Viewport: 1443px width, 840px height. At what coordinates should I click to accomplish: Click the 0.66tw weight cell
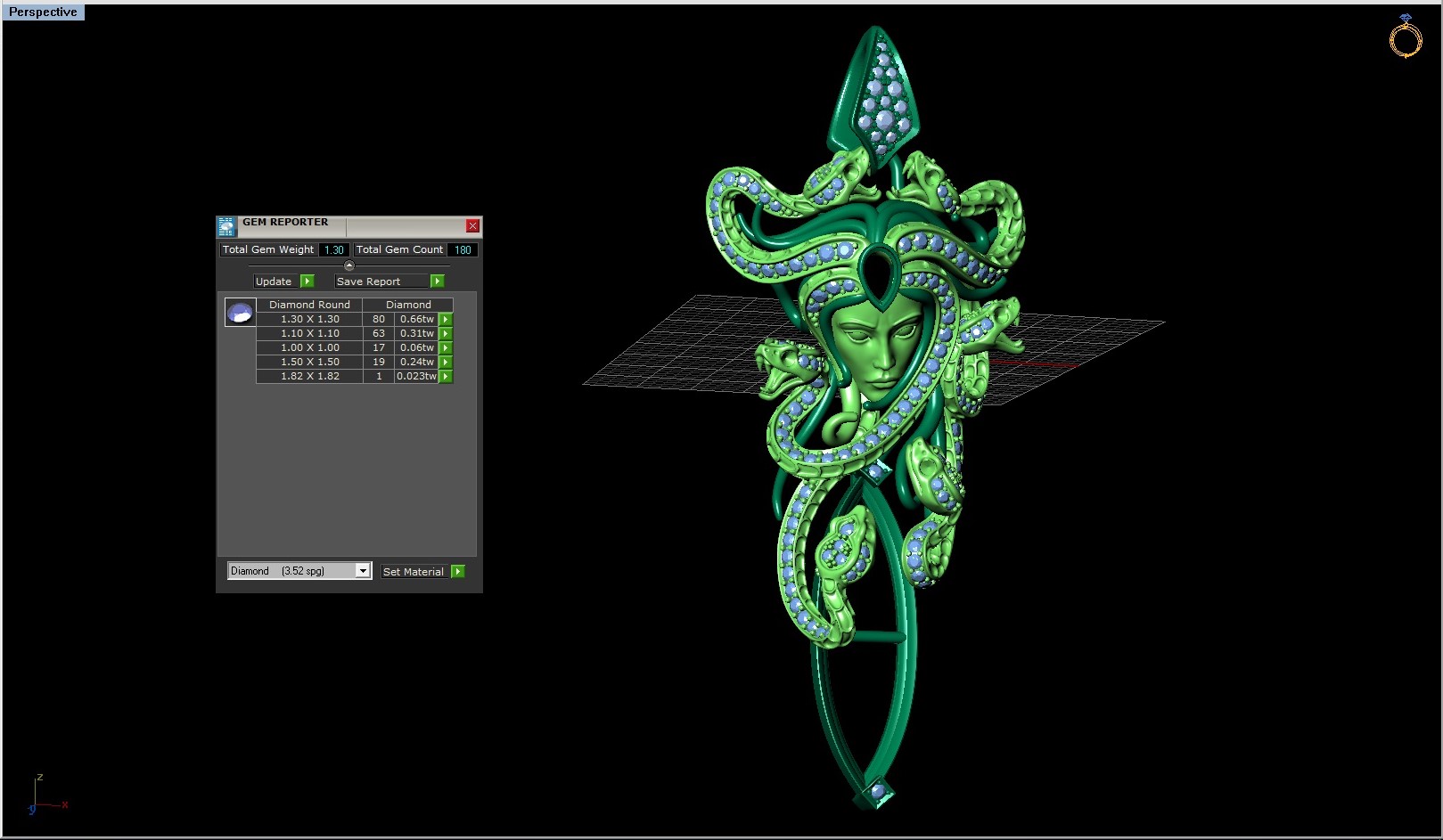(x=416, y=319)
